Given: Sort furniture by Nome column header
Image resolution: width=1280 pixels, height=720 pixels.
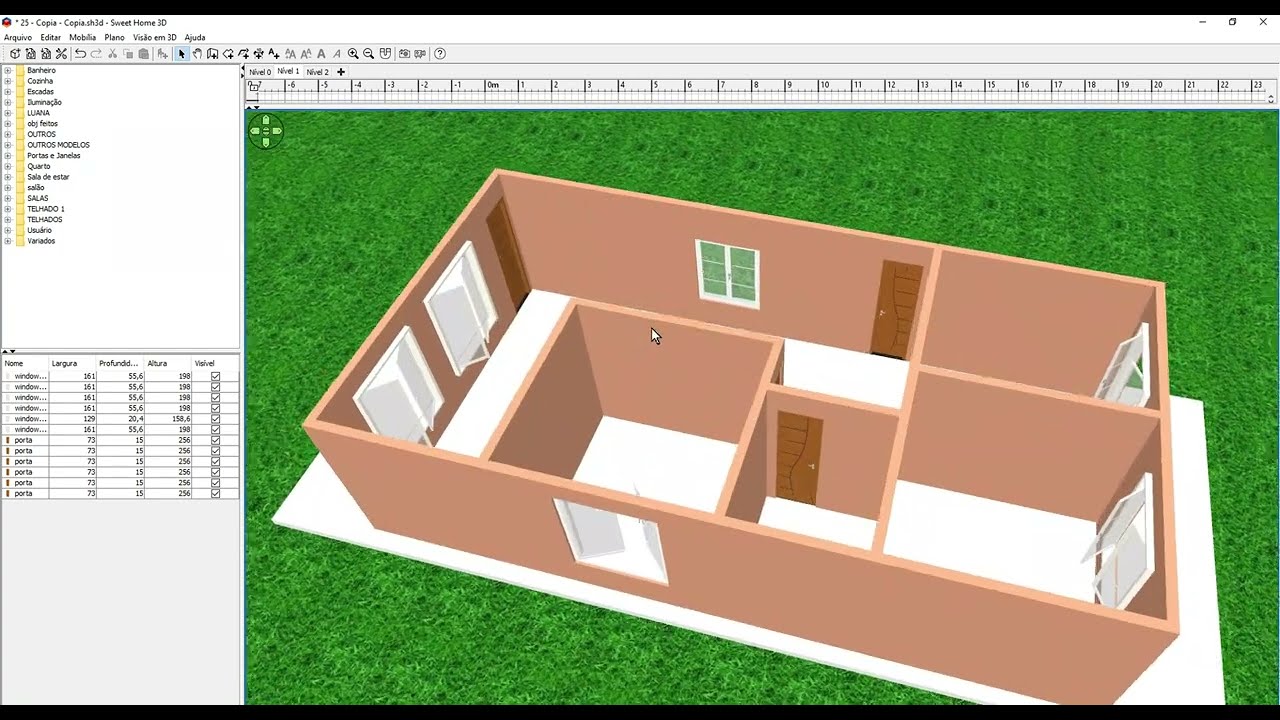Looking at the screenshot, I should pyautogui.click(x=25, y=363).
